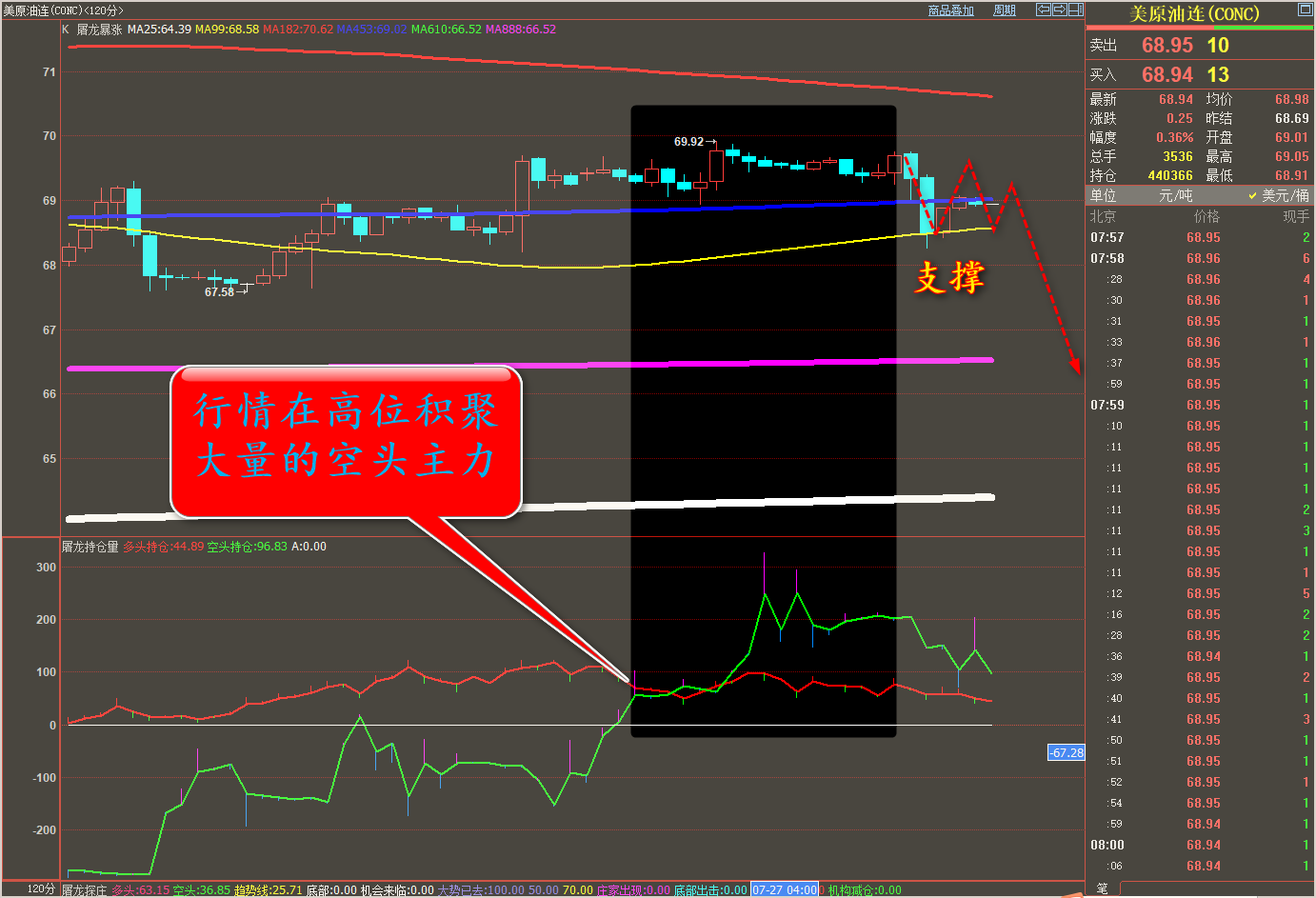Click the left arrow navigation icon

point(1043,10)
